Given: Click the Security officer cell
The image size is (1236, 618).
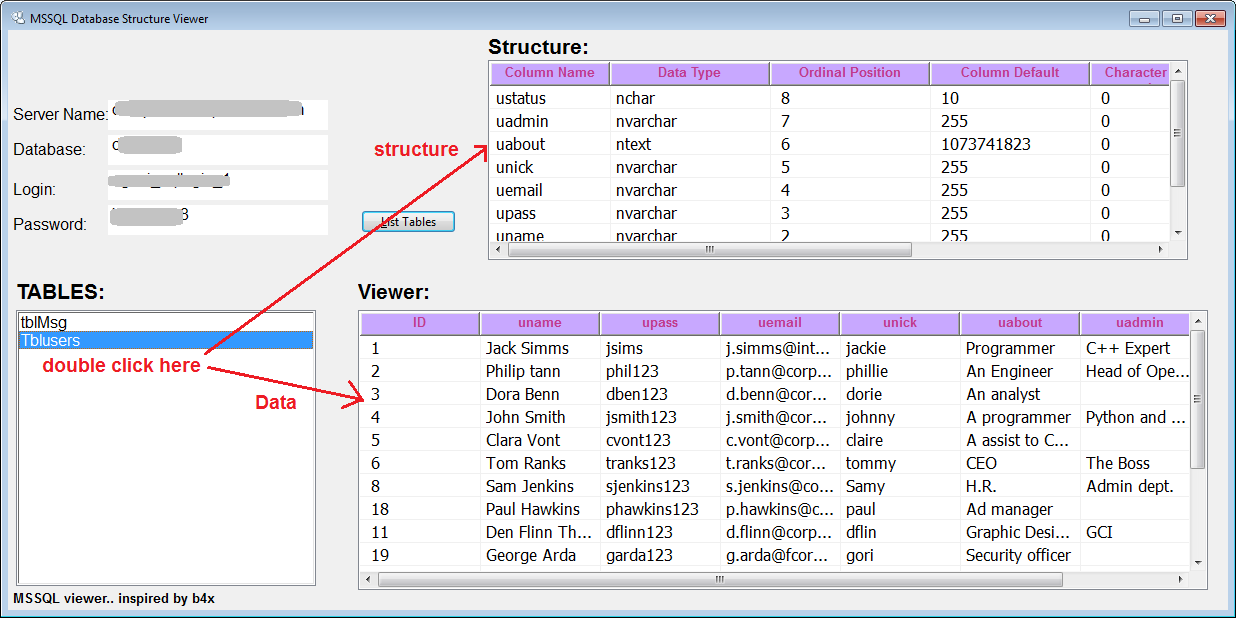Looking at the screenshot, I should click(x=1020, y=555).
